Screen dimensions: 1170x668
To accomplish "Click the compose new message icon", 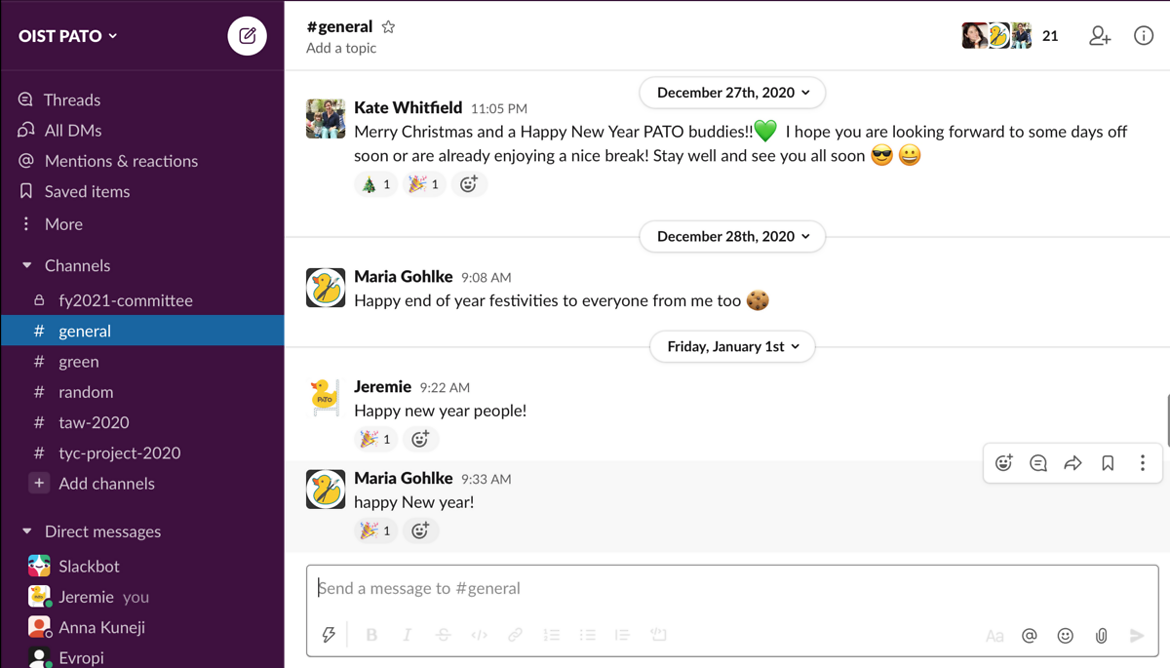I will [247, 37].
